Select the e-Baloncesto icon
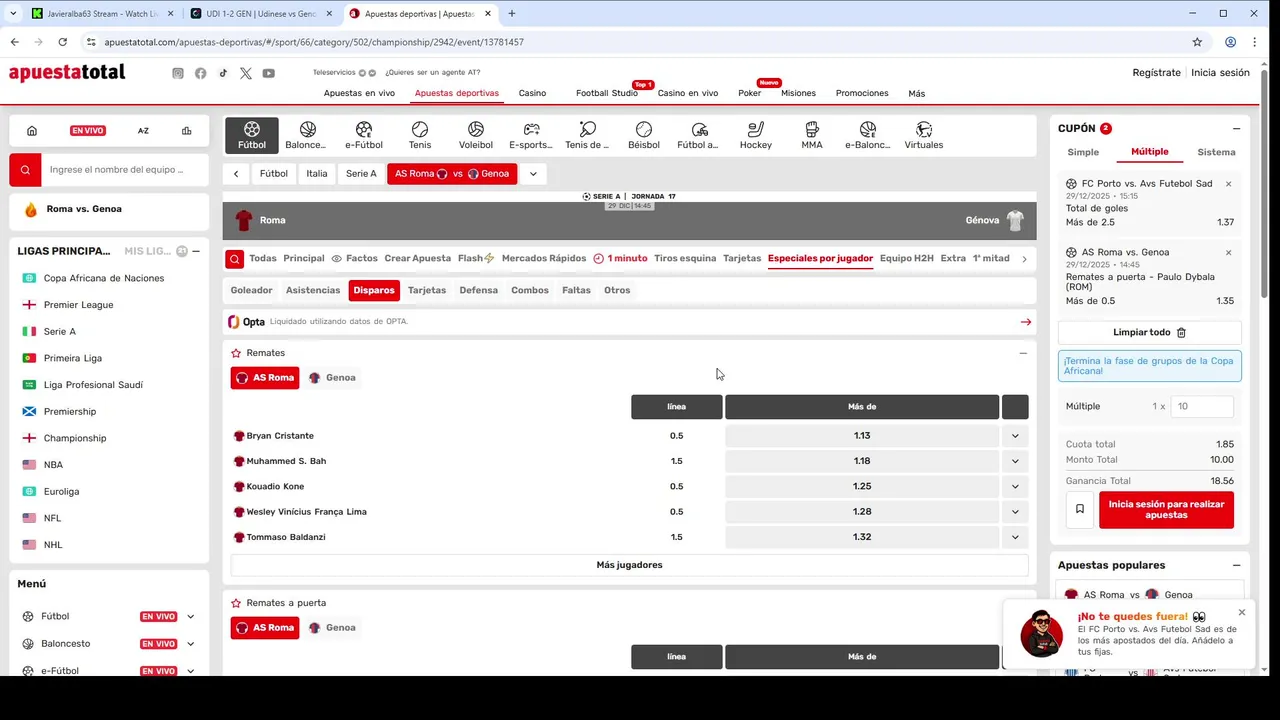Screen dimensions: 1280x720 point(867,135)
